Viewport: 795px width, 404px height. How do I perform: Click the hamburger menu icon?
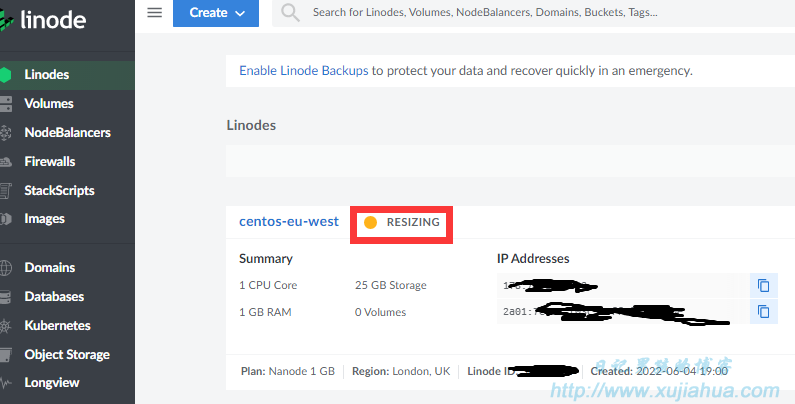point(155,13)
